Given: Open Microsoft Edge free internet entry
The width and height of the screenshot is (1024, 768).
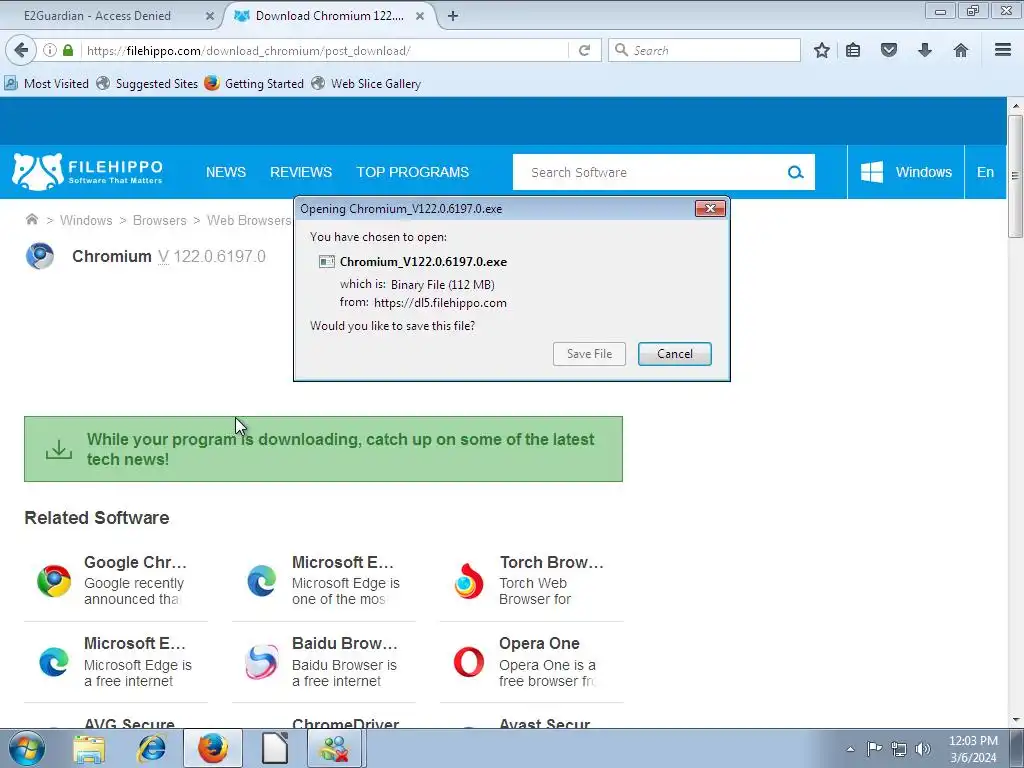Looking at the screenshot, I should 116,662.
